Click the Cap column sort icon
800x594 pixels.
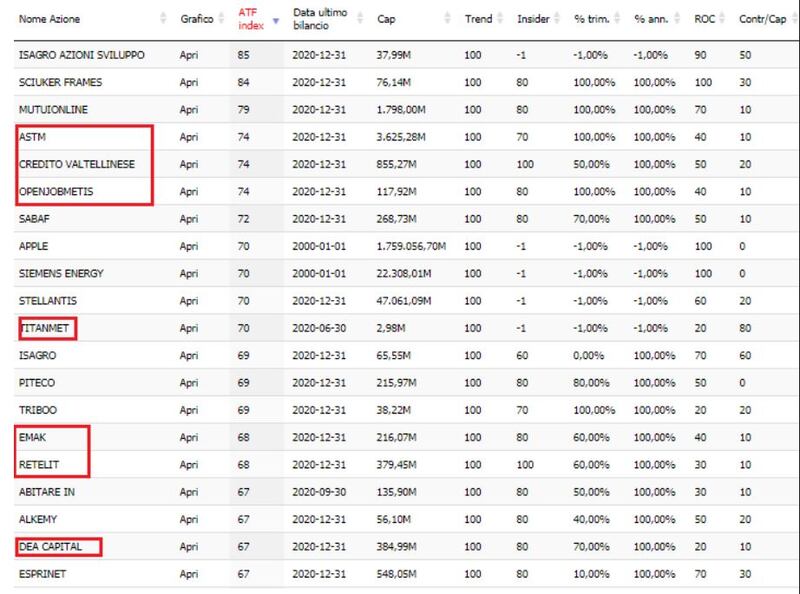pyautogui.click(x=447, y=18)
